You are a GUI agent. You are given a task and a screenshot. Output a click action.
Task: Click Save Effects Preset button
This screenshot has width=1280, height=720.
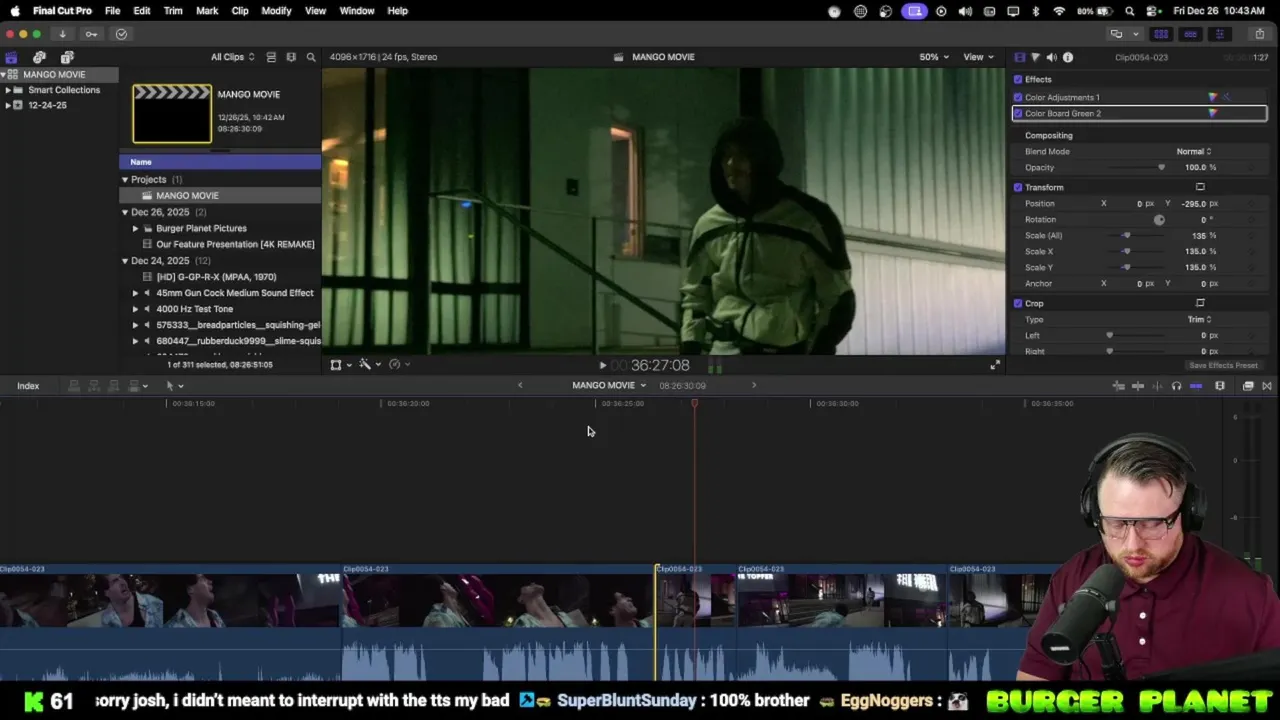[1223, 365]
